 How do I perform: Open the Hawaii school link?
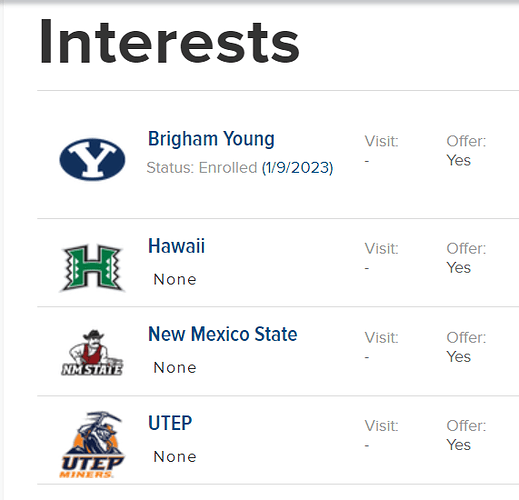coord(176,246)
